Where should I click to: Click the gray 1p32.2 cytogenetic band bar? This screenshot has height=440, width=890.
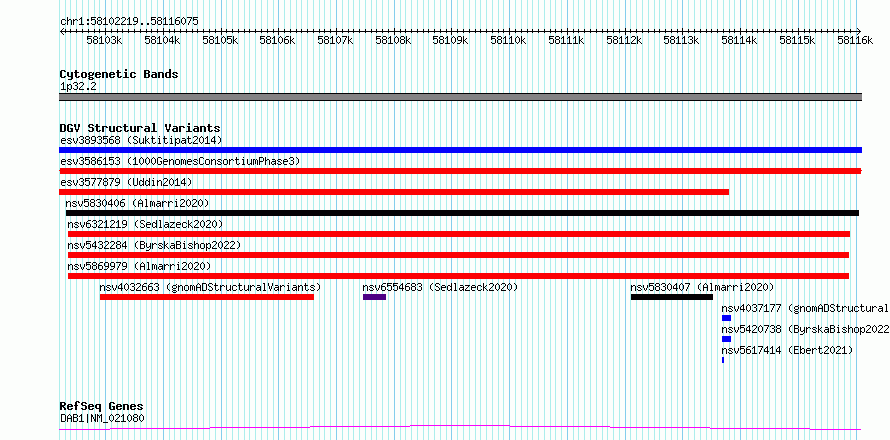pyautogui.click(x=460, y=97)
